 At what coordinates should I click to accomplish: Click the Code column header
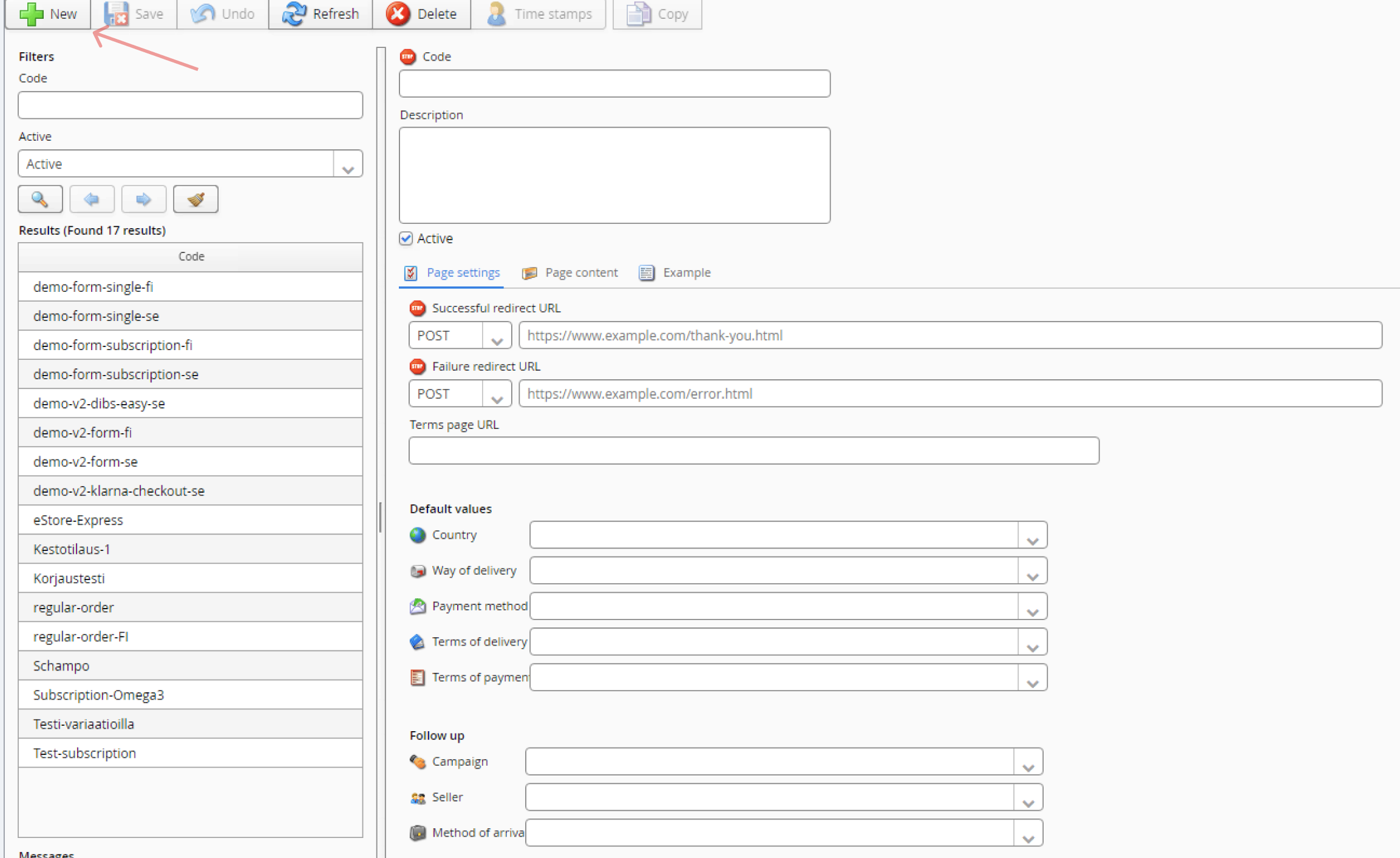(191, 257)
